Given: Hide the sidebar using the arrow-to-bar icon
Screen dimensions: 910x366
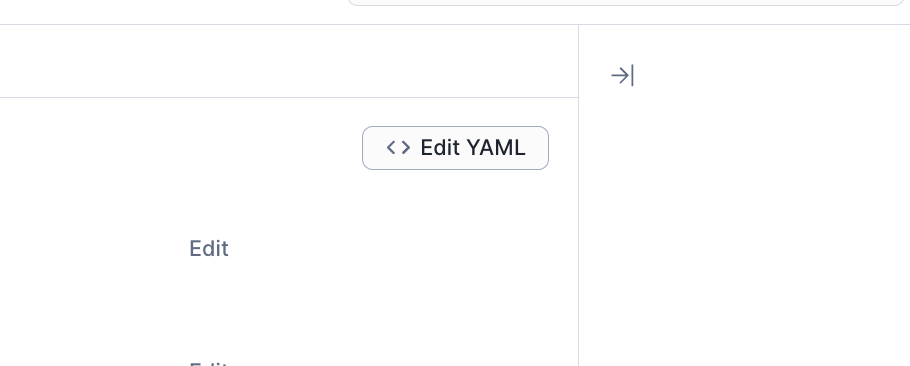Looking at the screenshot, I should (x=622, y=75).
